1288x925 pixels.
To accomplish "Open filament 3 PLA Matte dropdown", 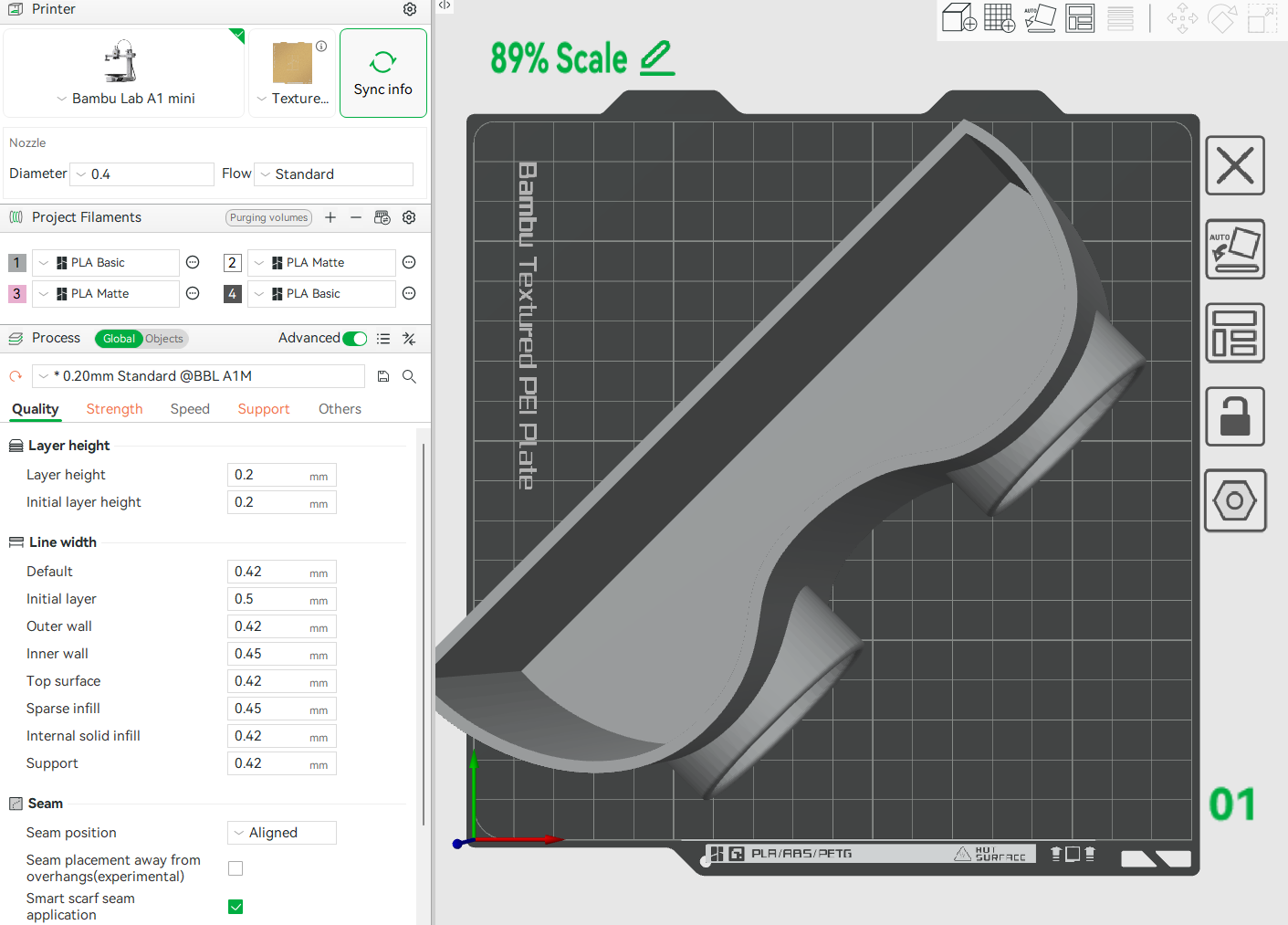I will 106,294.
